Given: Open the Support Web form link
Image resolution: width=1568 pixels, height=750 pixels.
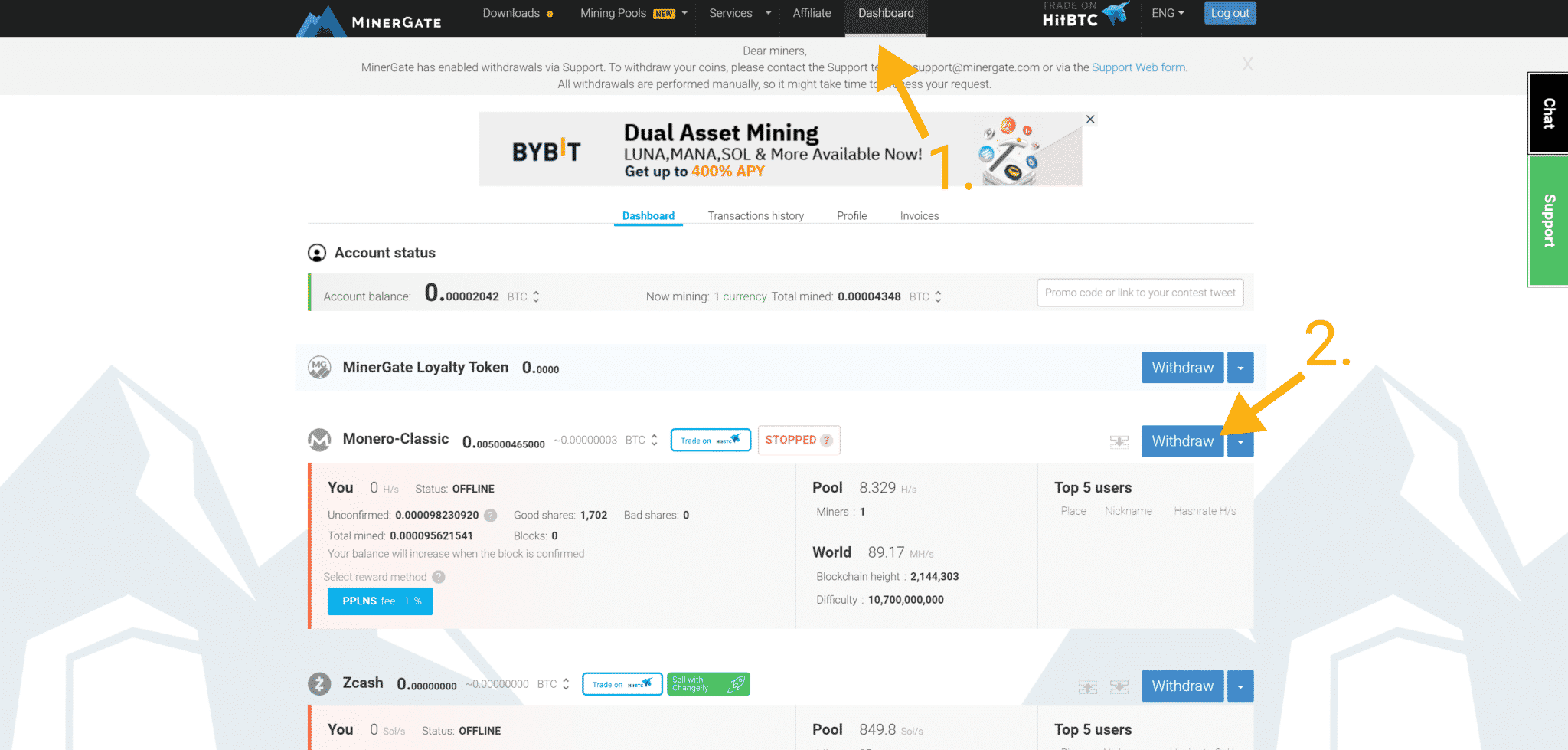Looking at the screenshot, I should click(x=1138, y=67).
